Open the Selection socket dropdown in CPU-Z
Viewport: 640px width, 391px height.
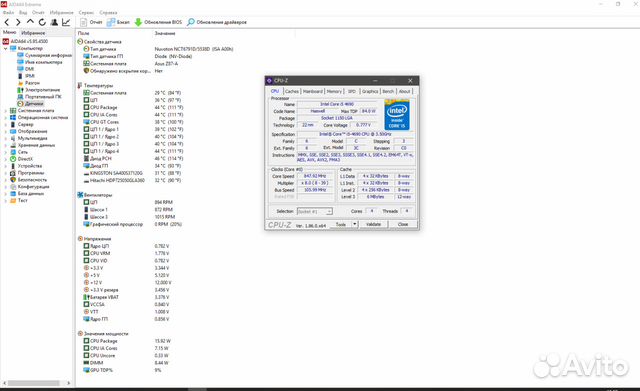click(x=315, y=211)
